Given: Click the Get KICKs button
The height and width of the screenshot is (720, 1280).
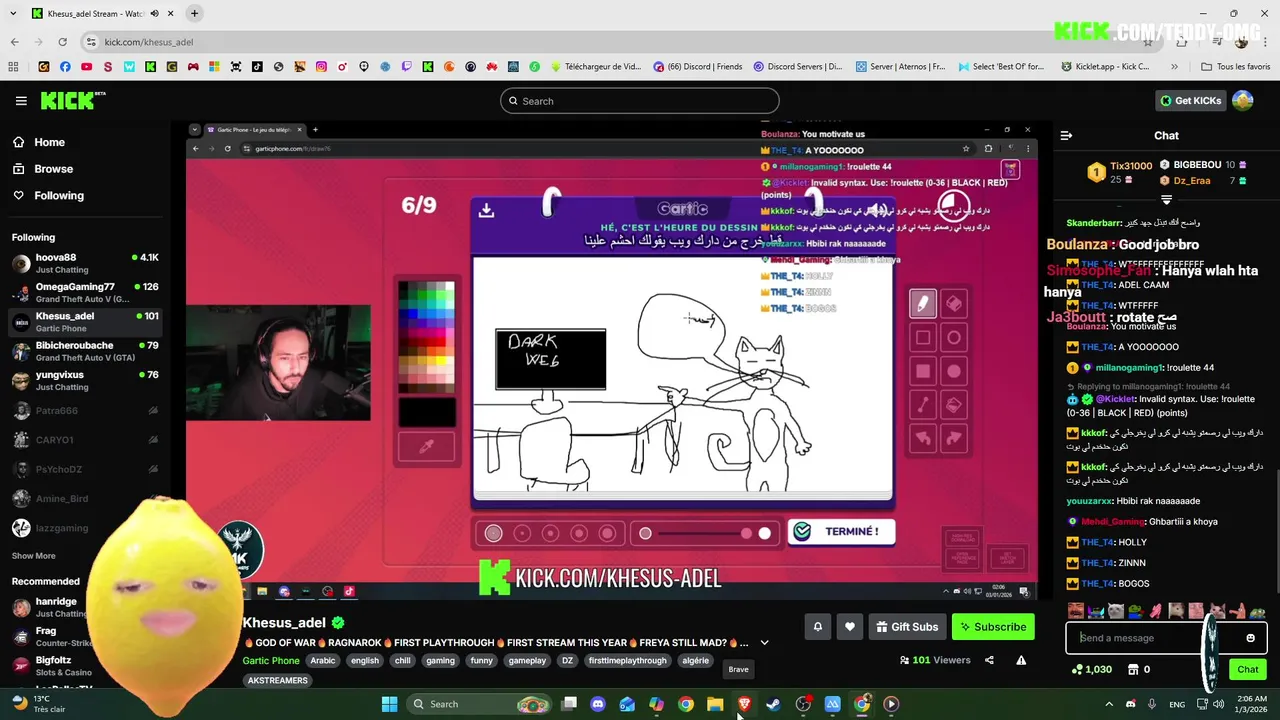Looking at the screenshot, I should point(1190,100).
